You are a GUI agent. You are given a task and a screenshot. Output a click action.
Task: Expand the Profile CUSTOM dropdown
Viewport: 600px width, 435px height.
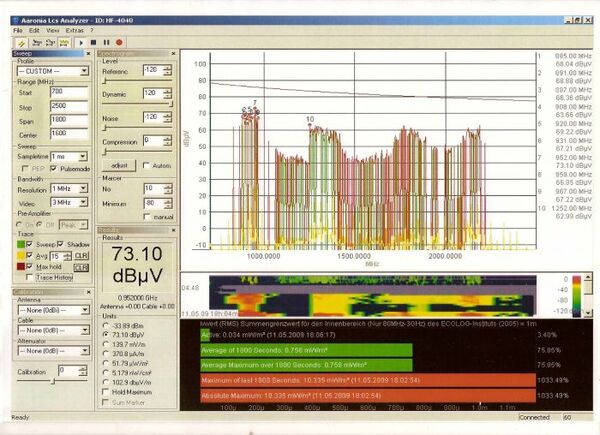click(x=84, y=71)
